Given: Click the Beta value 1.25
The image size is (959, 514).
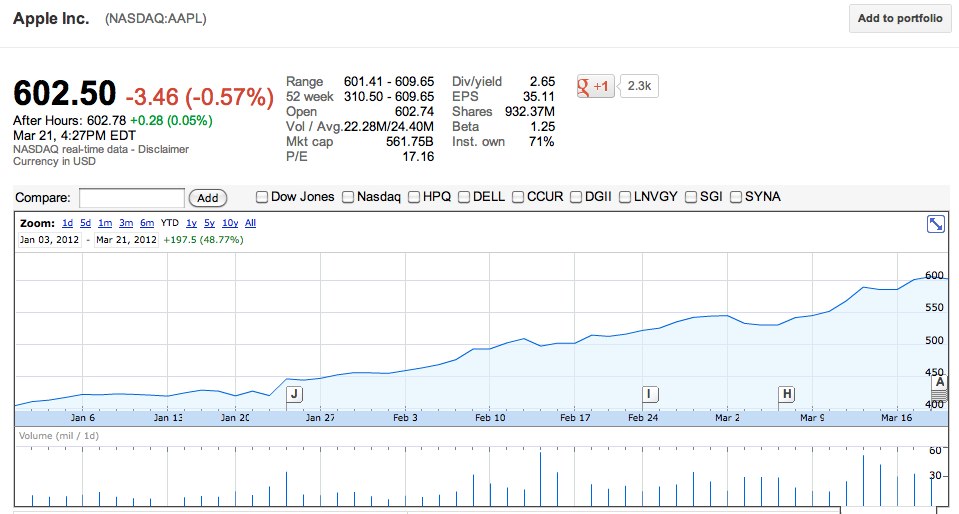Looking at the screenshot, I should [543, 127].
